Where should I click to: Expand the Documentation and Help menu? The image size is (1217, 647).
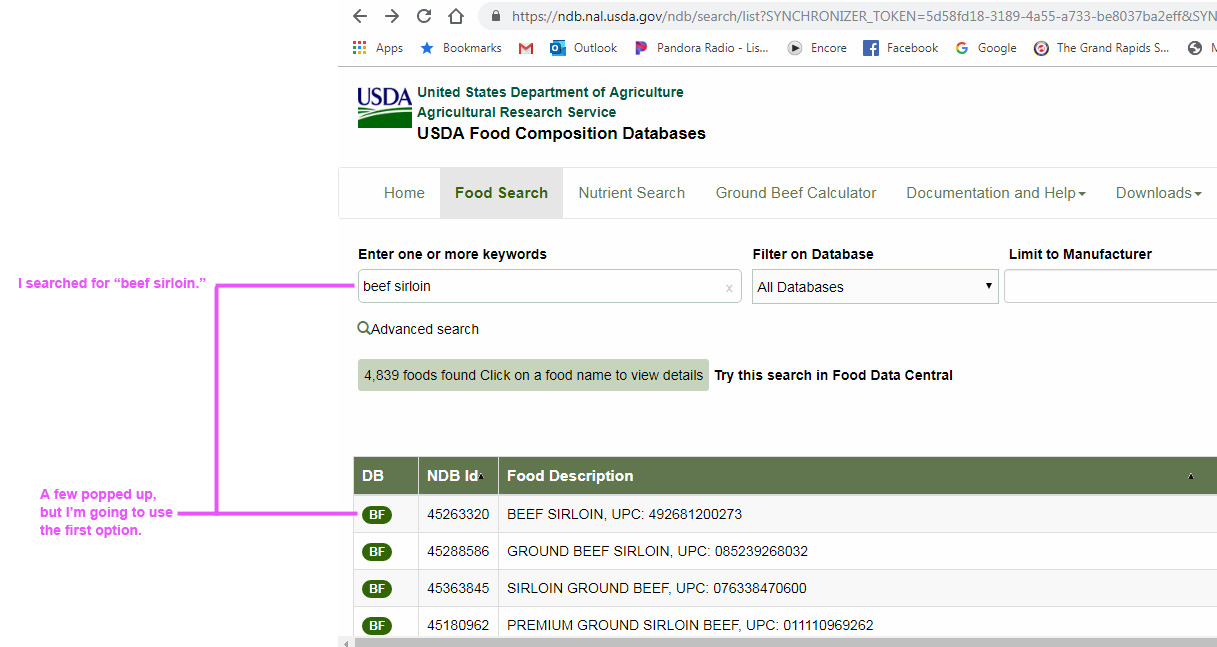click(x=994, y=192)
